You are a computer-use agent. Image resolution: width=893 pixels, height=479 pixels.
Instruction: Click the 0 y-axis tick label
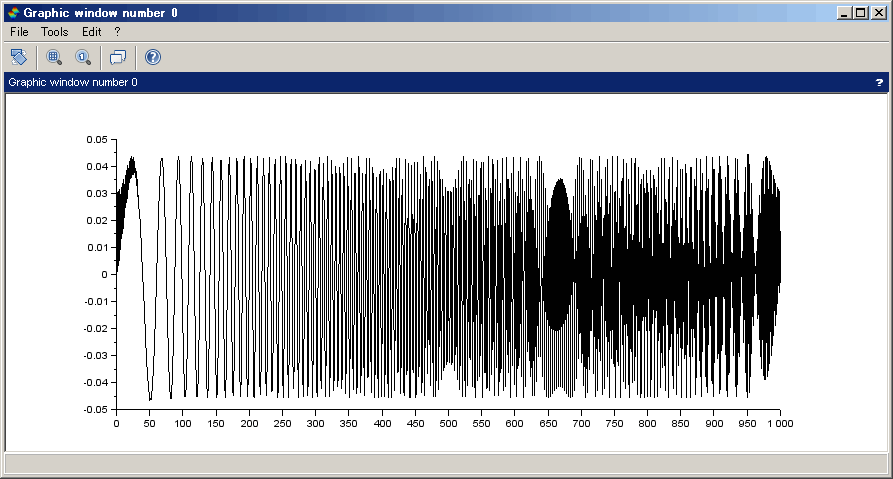coord(105,275)
